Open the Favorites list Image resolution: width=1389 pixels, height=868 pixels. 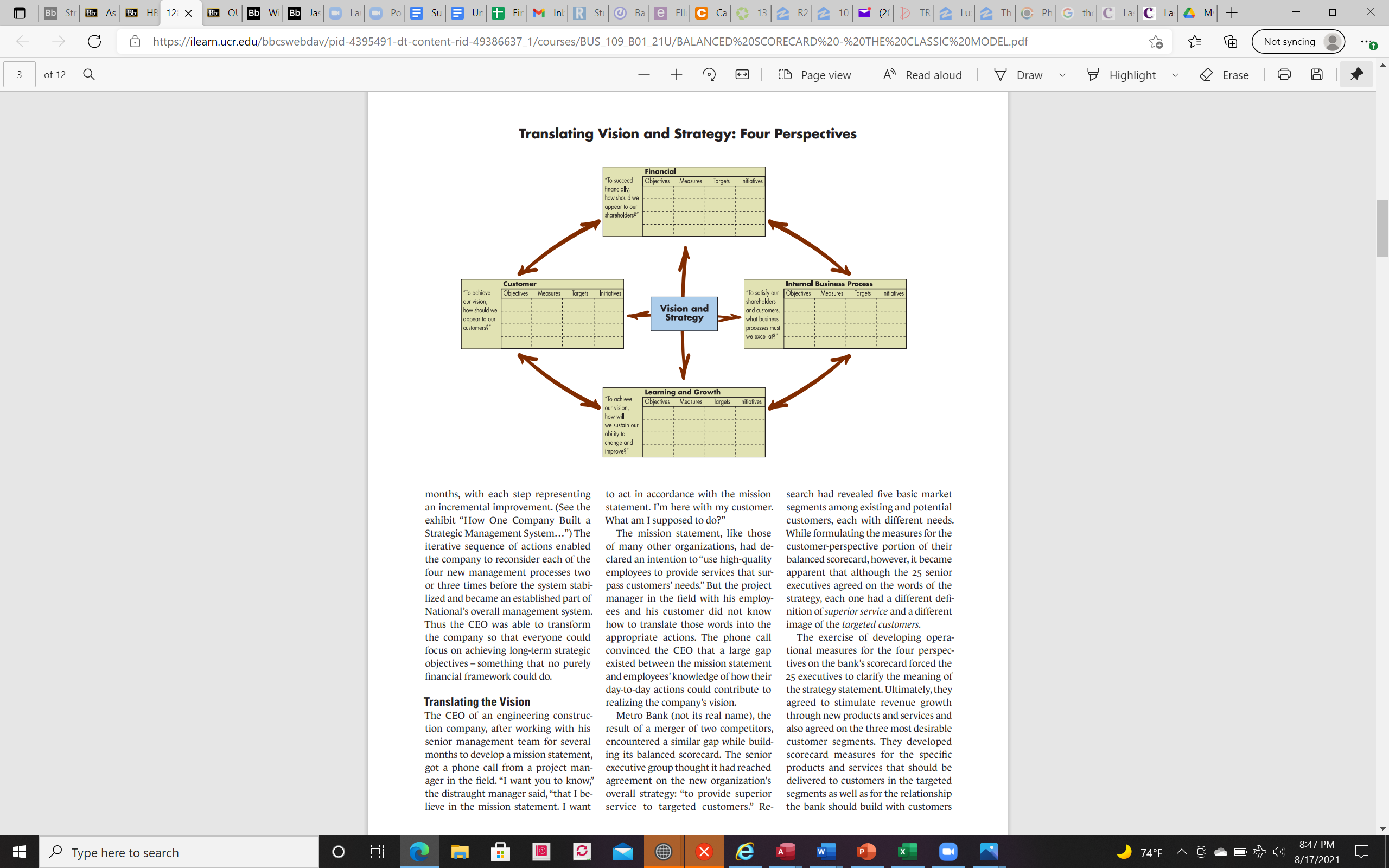tap(1194, 41)
